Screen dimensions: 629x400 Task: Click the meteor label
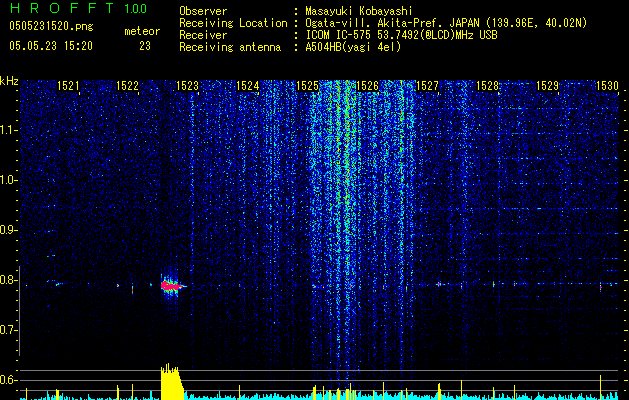coord(142,31)
